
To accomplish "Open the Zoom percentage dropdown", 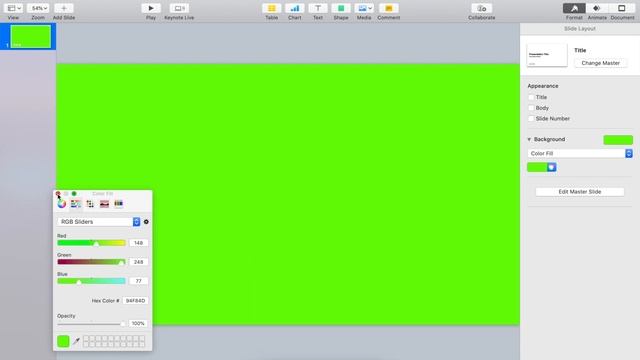I will 38,8.
